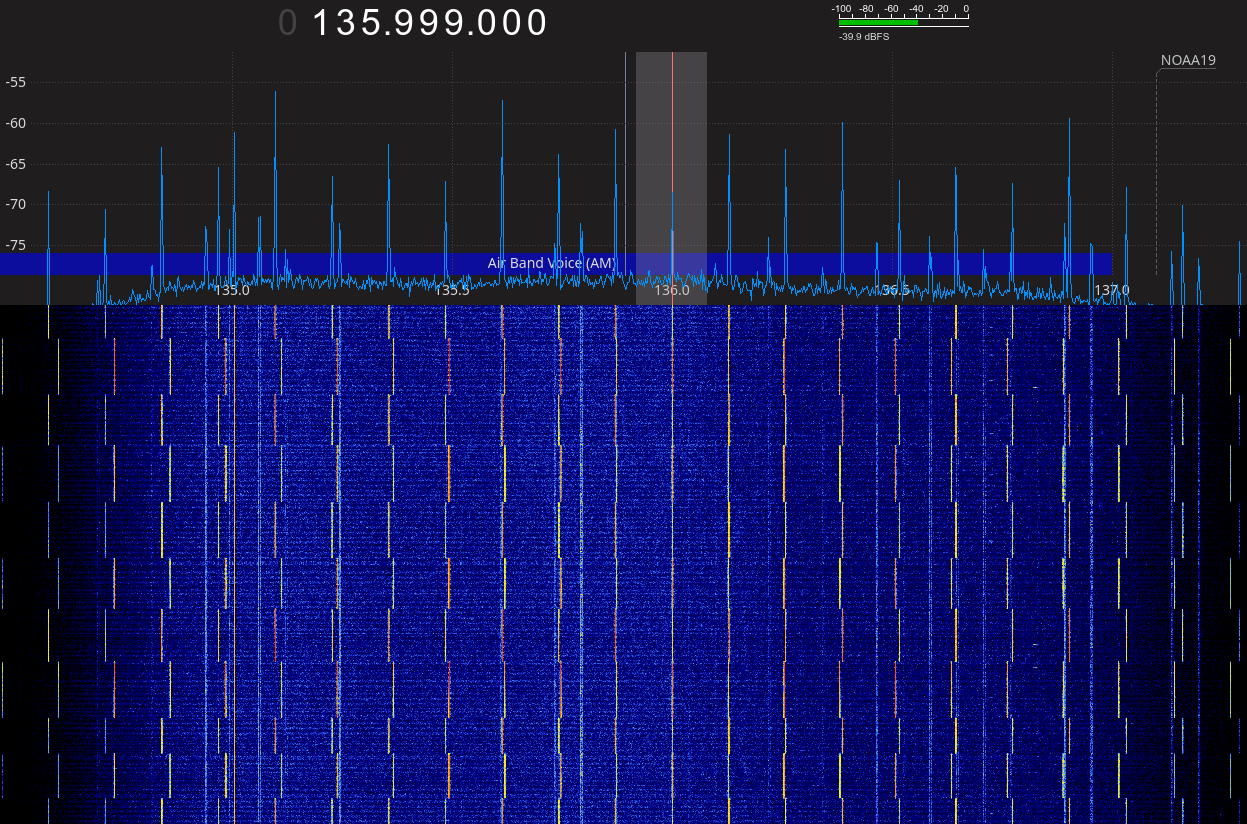Click the 135.5 frequency axis label
The height and width of the screenshot is (824, 1247).
click(452, 290)
